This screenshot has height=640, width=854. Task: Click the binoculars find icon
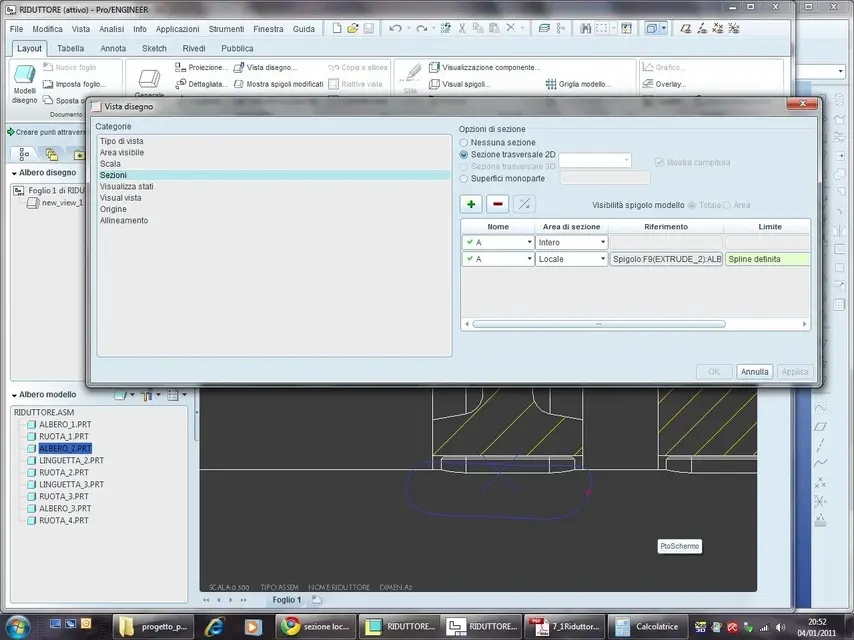[x=585, y=28]
